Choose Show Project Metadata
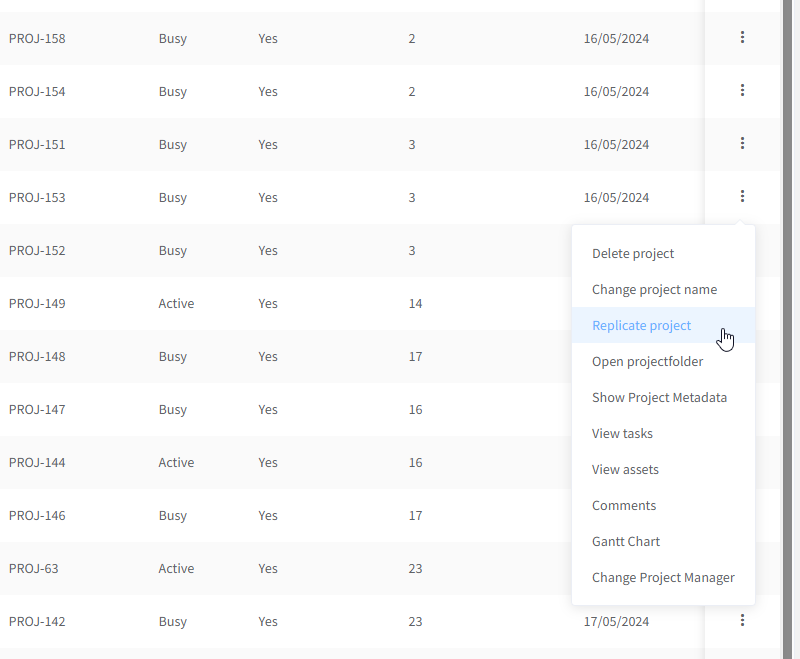800x659 pixels. tap(659, 398)
